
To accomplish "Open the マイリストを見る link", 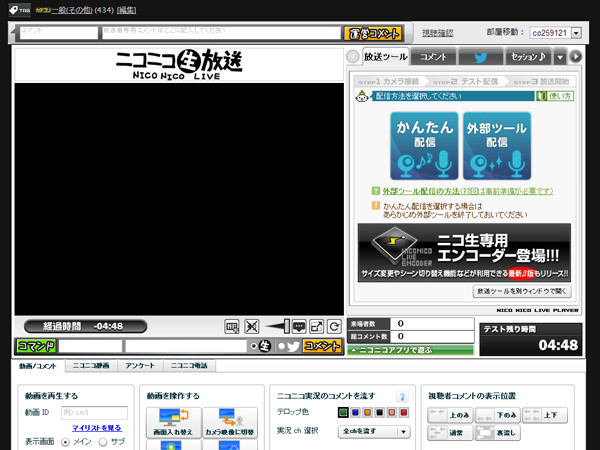I will pos(97,428).
